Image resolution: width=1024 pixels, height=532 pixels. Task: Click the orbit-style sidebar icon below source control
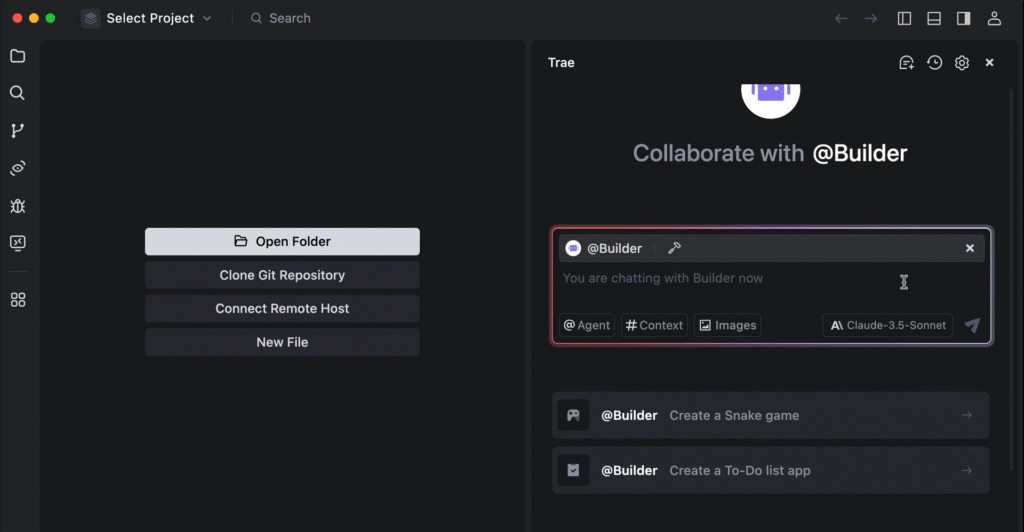click(18, 168)
